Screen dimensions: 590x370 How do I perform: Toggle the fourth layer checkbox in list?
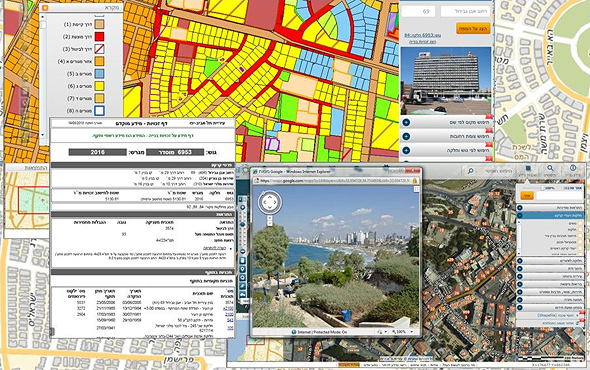coord(580,242)
